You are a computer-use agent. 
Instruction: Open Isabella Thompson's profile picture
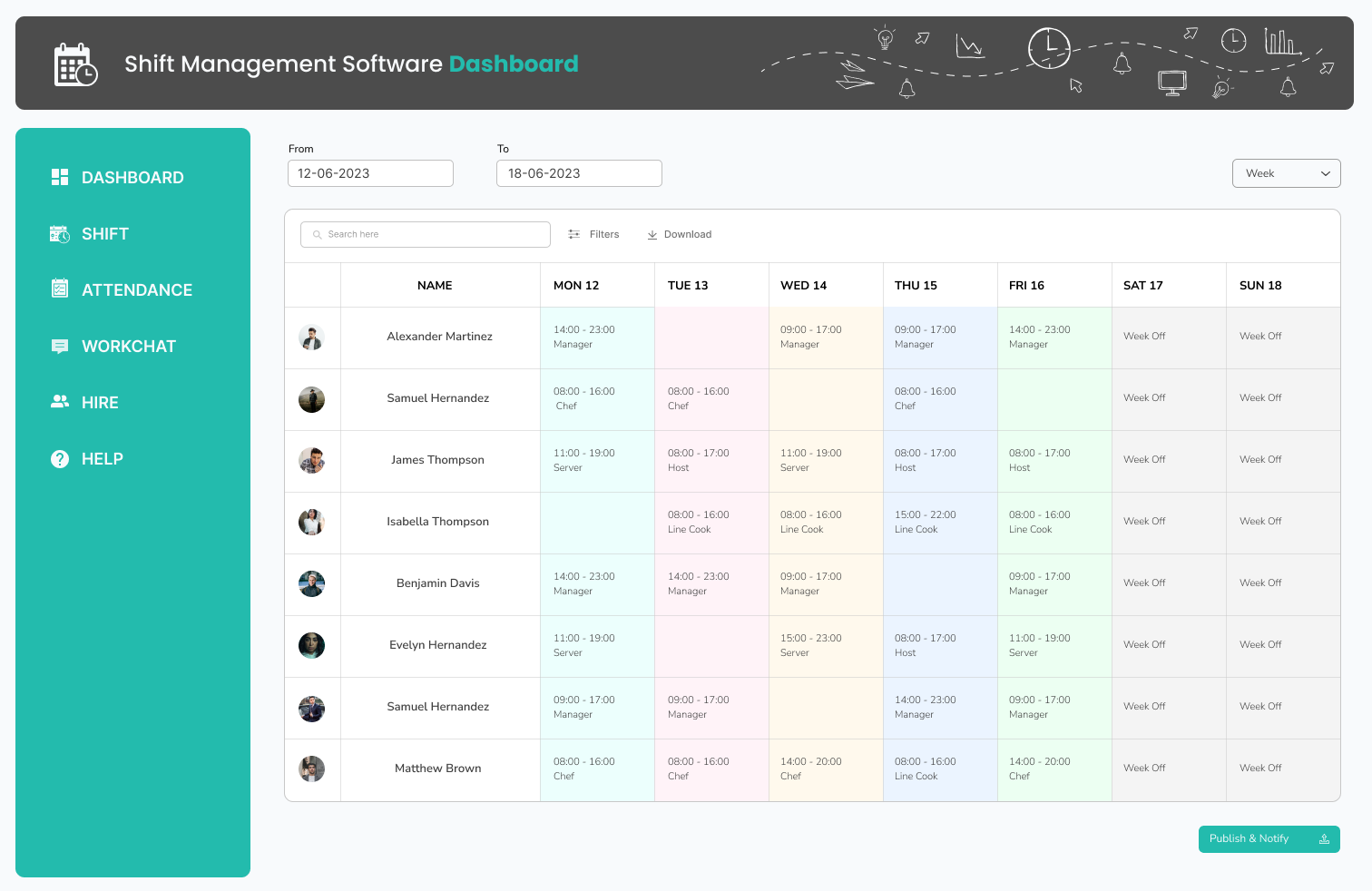(x=311, y=522)
